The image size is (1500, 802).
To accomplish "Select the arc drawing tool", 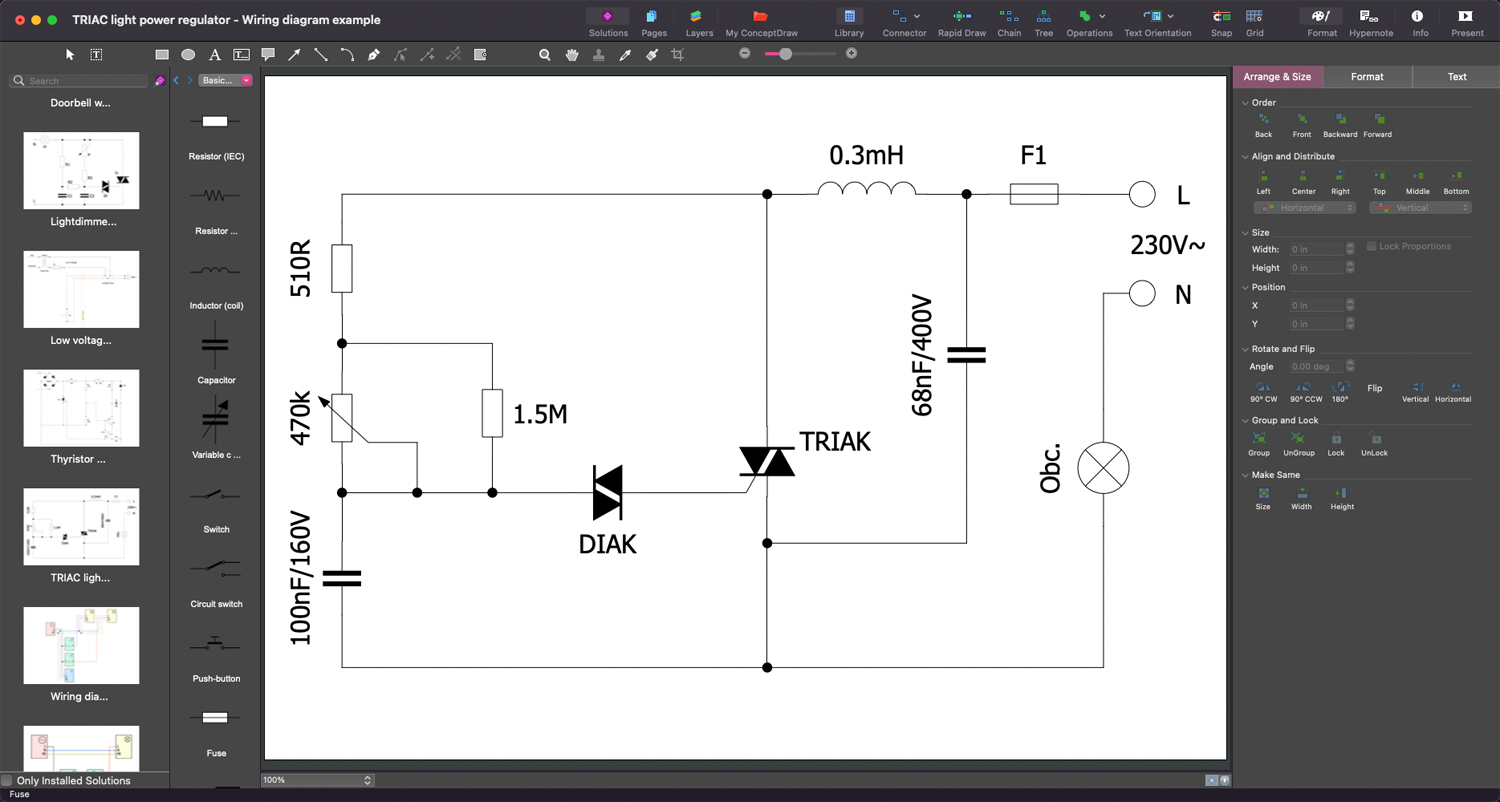I will pyautogui.click(x=347, y=55).
